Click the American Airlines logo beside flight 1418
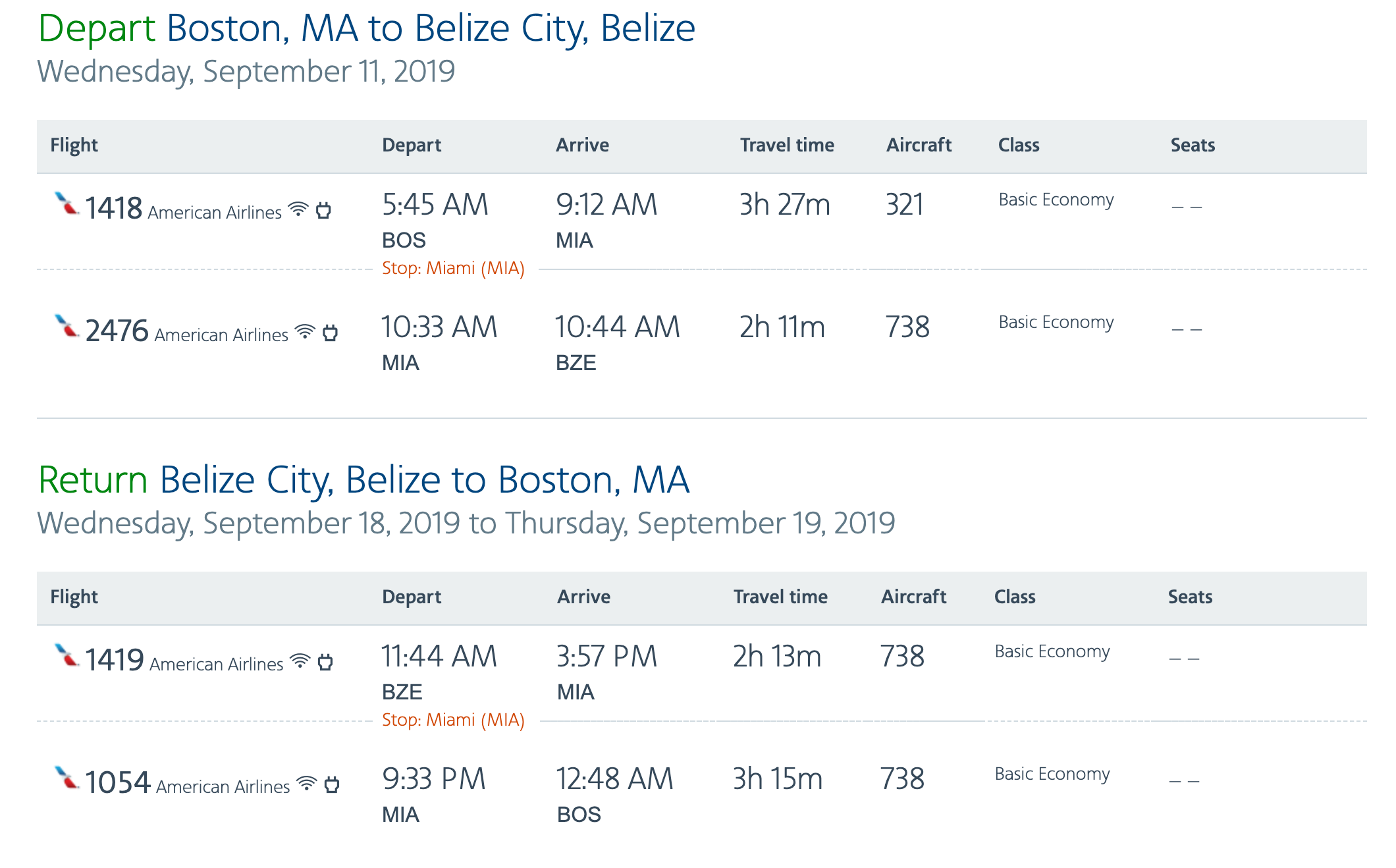Screen dimensions: 1396x868 (66, 203)
